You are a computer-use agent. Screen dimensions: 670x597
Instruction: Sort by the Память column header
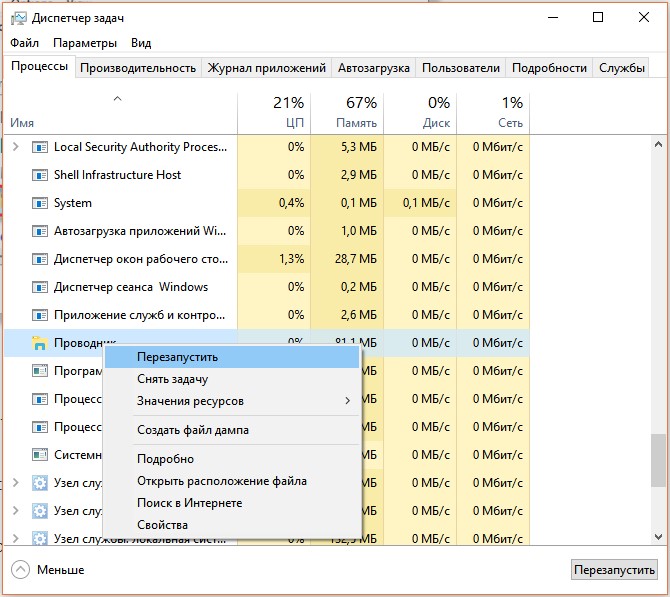click(347, 113)
